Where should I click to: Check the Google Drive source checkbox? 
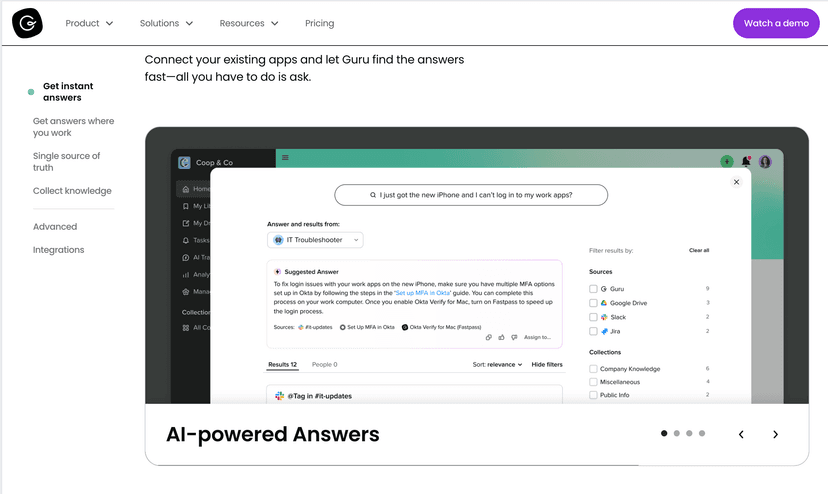point(593,303)
